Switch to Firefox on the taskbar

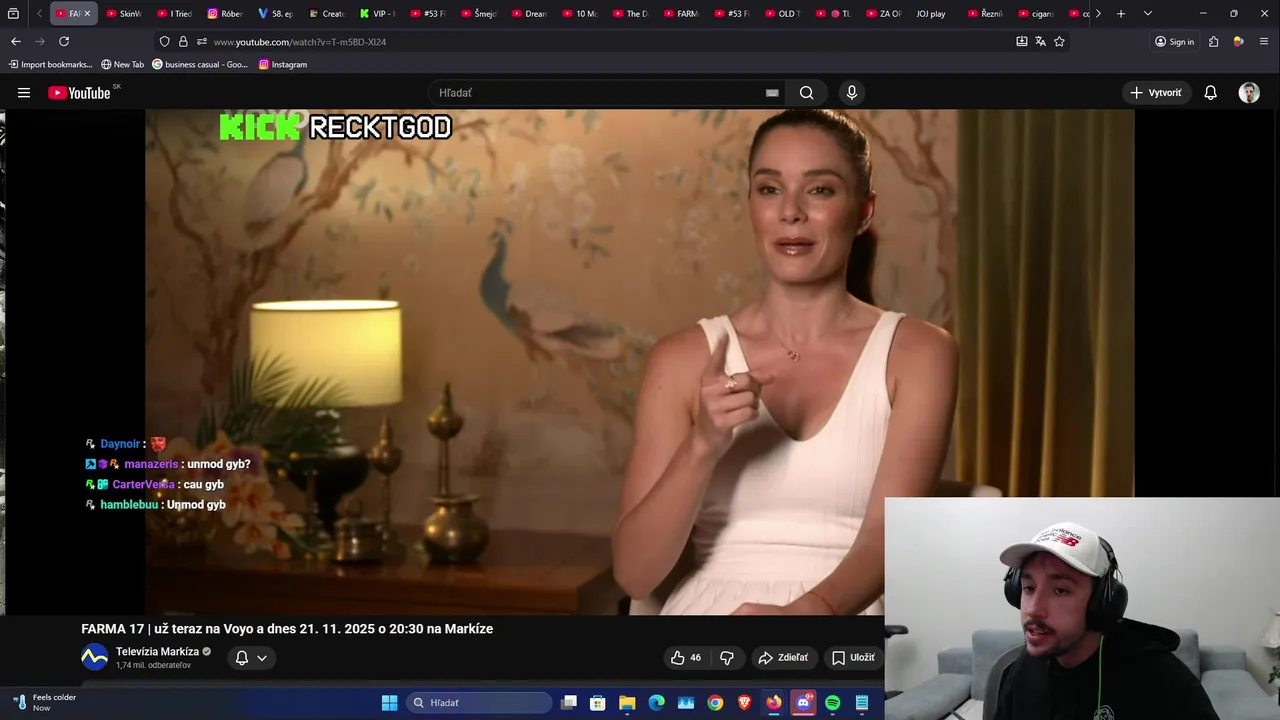coord(774,703)
